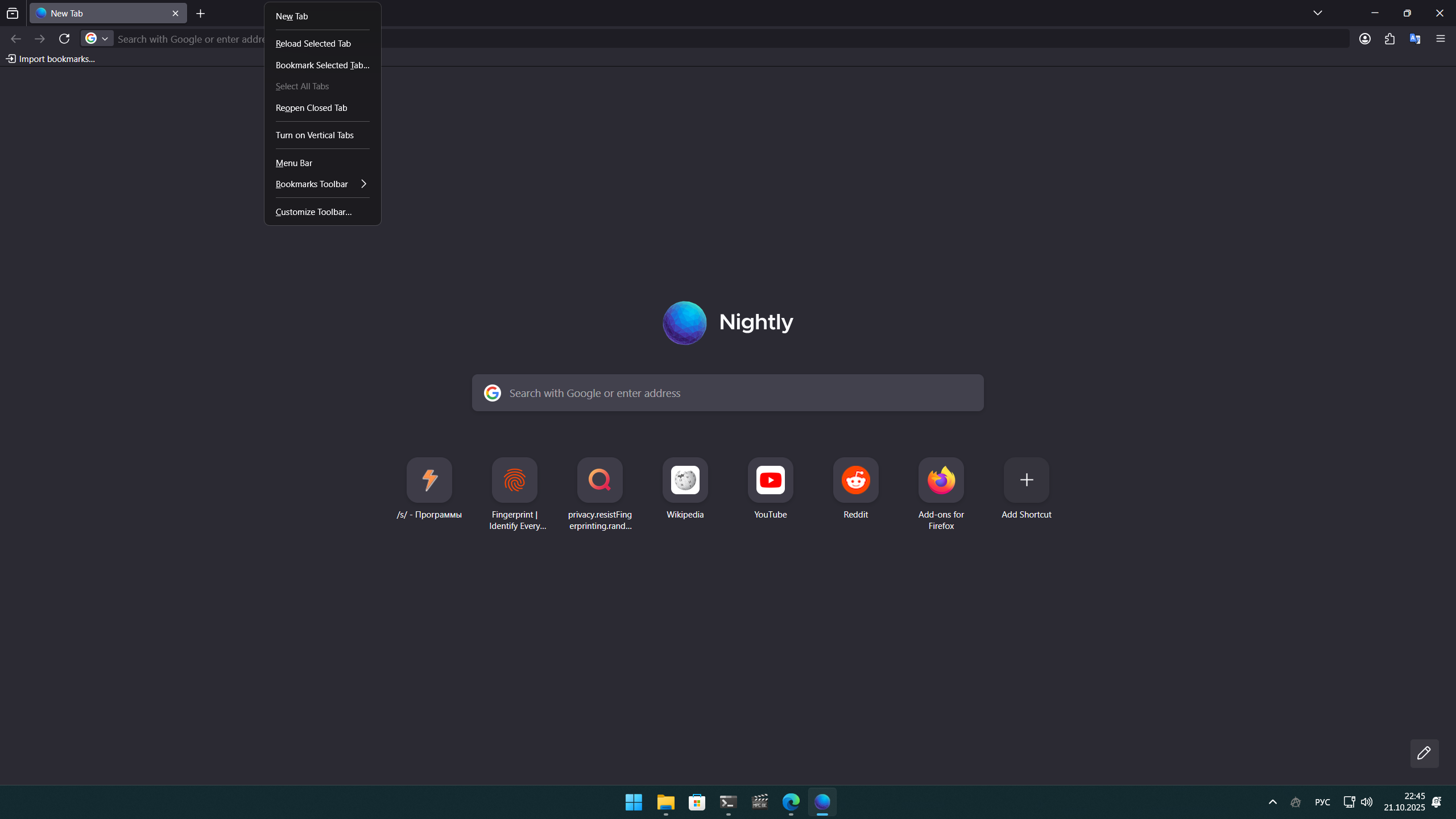Screen dimensions: 1456x819
Task: Open the Firefox account icon
Action: pyautogui.click(x=1365, y=39)
